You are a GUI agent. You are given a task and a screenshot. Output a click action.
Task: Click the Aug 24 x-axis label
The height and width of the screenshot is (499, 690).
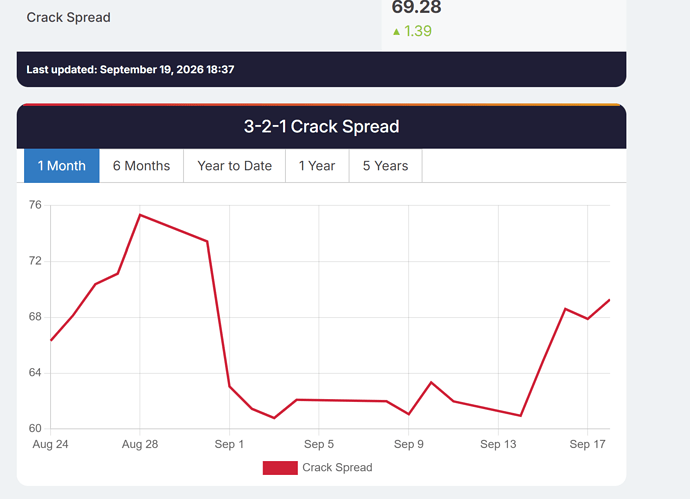click(x=50, y=444)
